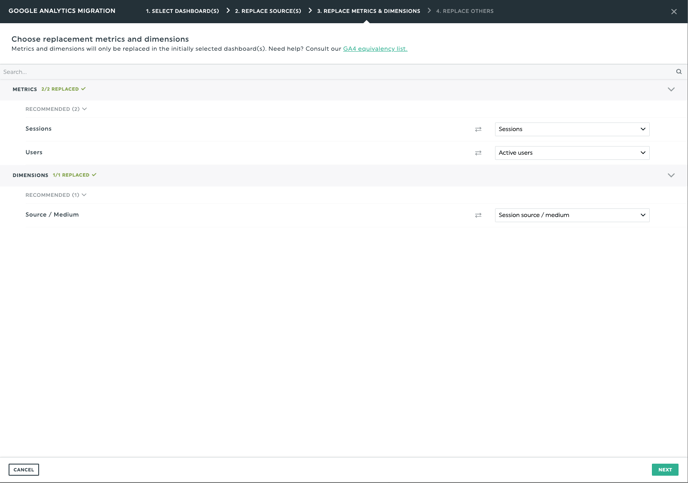This screenshot has width=688, height=483.
Task: Collapse the Dimensions section chevron
Action: coord(671,175)
